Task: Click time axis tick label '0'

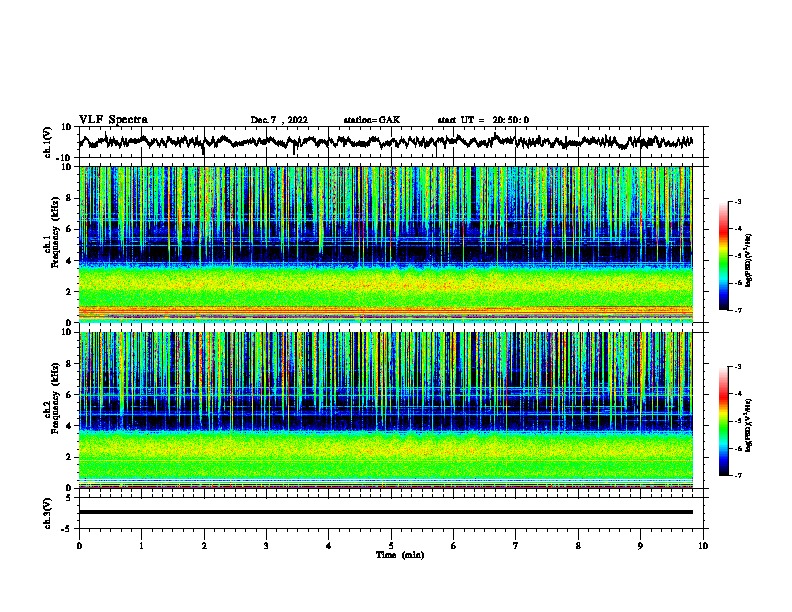Action: point(79,545)
